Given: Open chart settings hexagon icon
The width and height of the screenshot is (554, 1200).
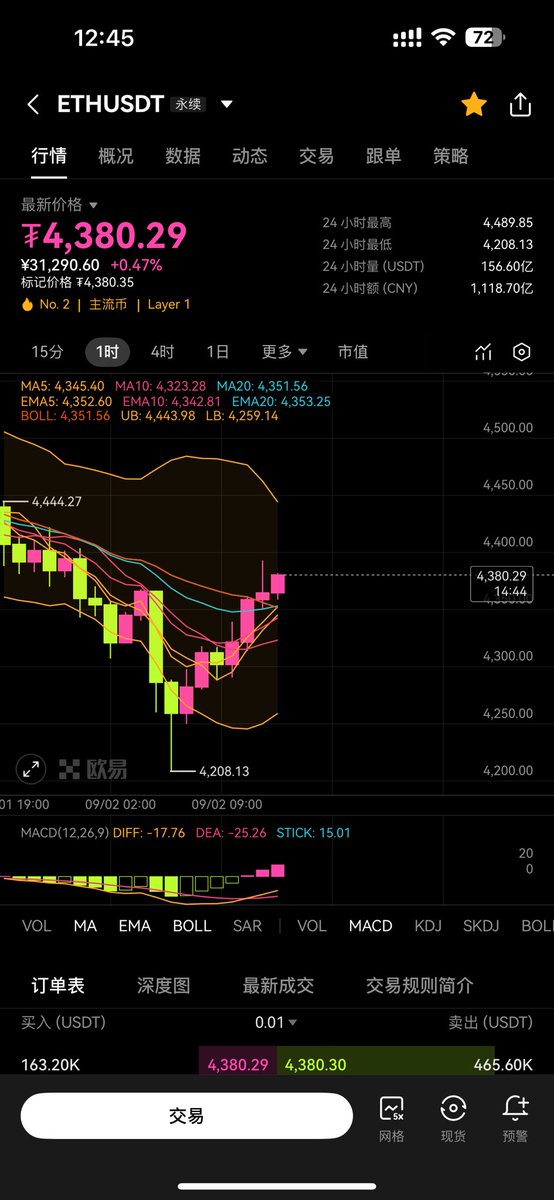Looking at the screenshot, I should (521, 352).
